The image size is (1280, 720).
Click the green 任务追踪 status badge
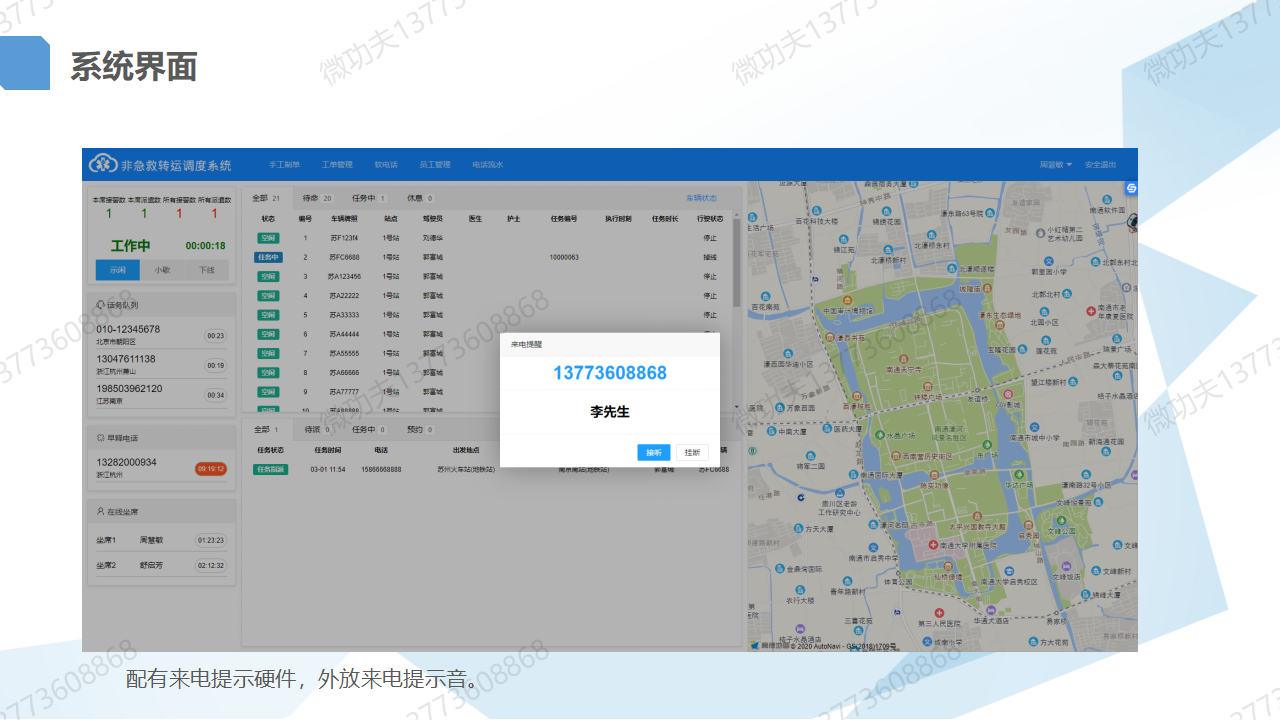click(x=268, y=470)
